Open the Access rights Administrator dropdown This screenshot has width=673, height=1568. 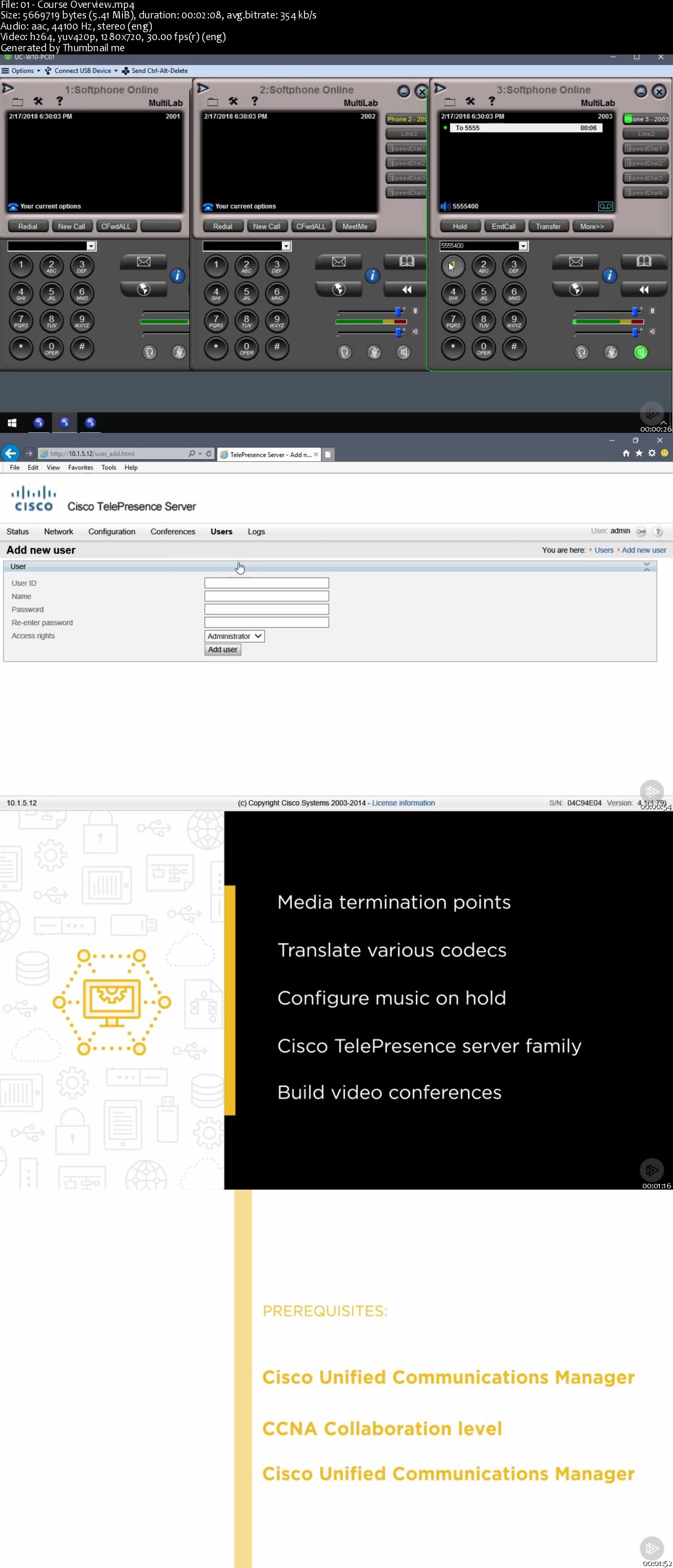tap(235, 636)
